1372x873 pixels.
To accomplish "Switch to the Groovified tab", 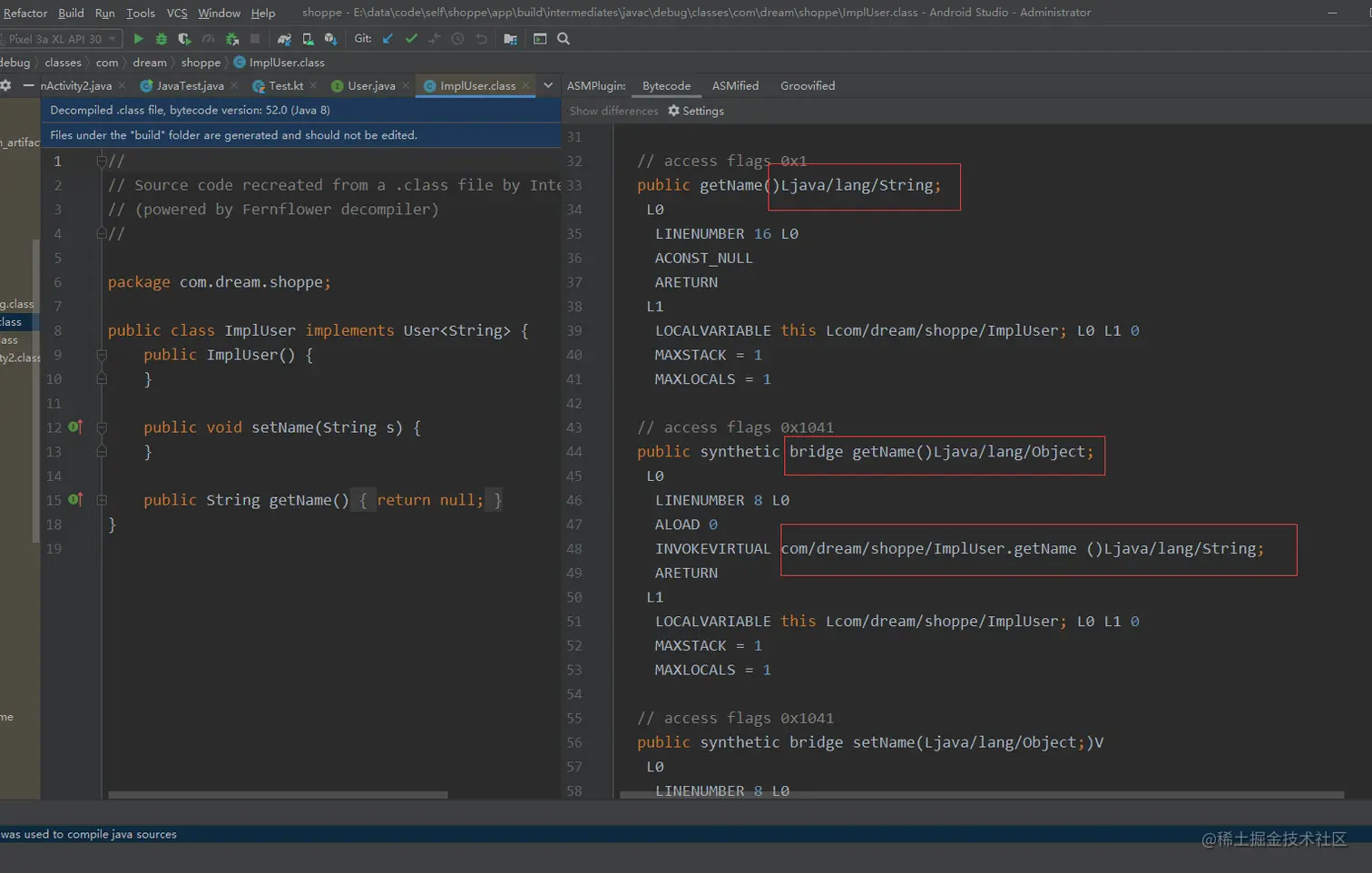I will coord(808,85).
